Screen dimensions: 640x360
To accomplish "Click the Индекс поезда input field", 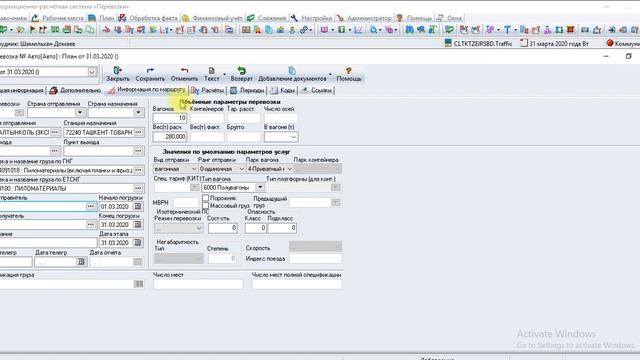I will [316, 258].
